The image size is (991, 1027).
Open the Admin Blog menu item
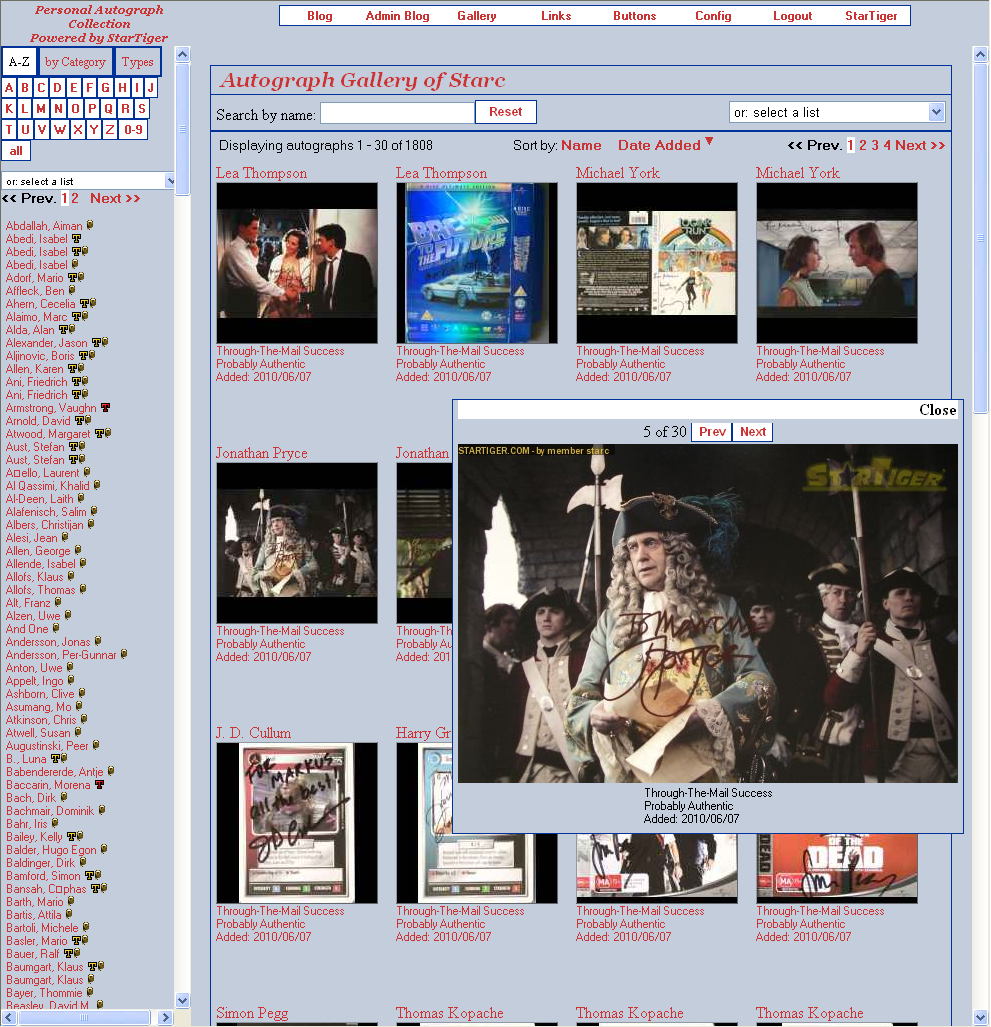pyautogui.click(x=397, y=16)
